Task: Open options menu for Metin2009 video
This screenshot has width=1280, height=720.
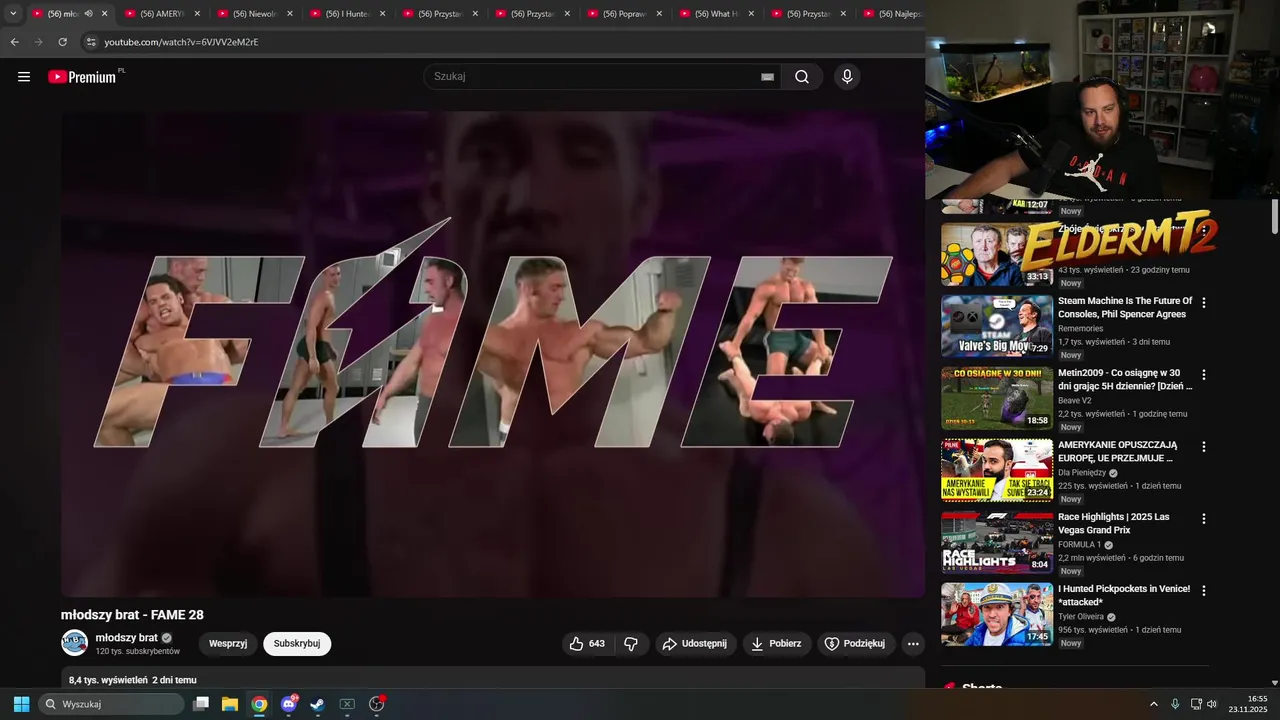Action: [x=1204, y=375]
